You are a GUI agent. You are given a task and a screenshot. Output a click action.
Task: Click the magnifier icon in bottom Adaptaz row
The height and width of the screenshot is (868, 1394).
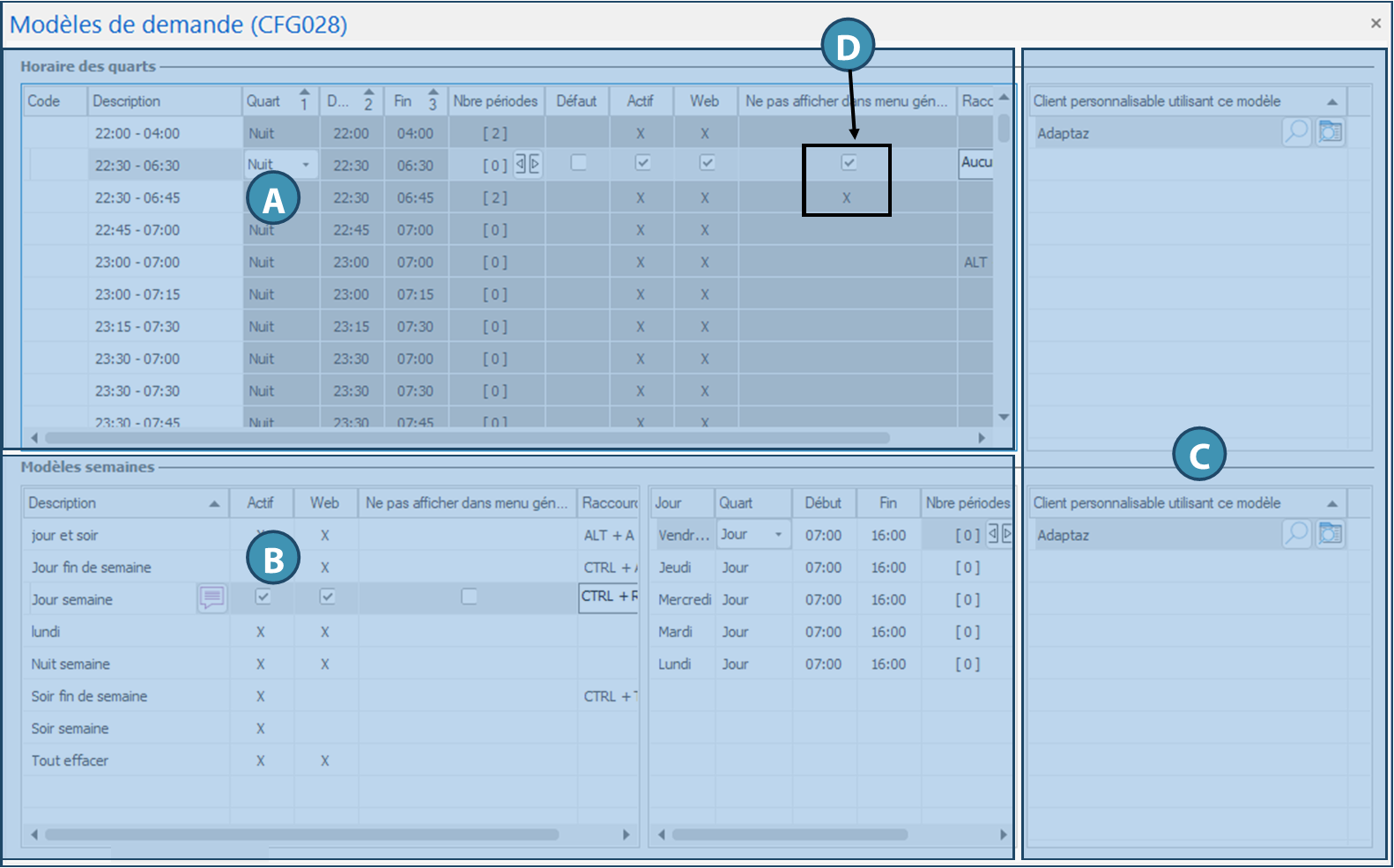pos(1296,535)
